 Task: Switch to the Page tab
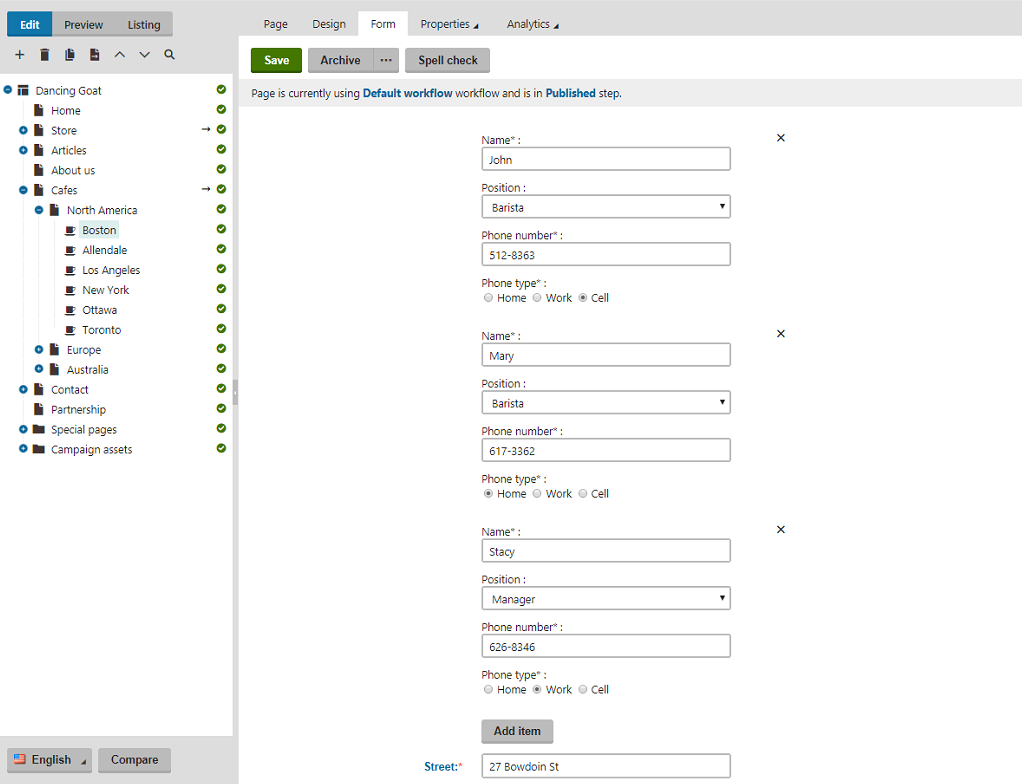[276, 24]
